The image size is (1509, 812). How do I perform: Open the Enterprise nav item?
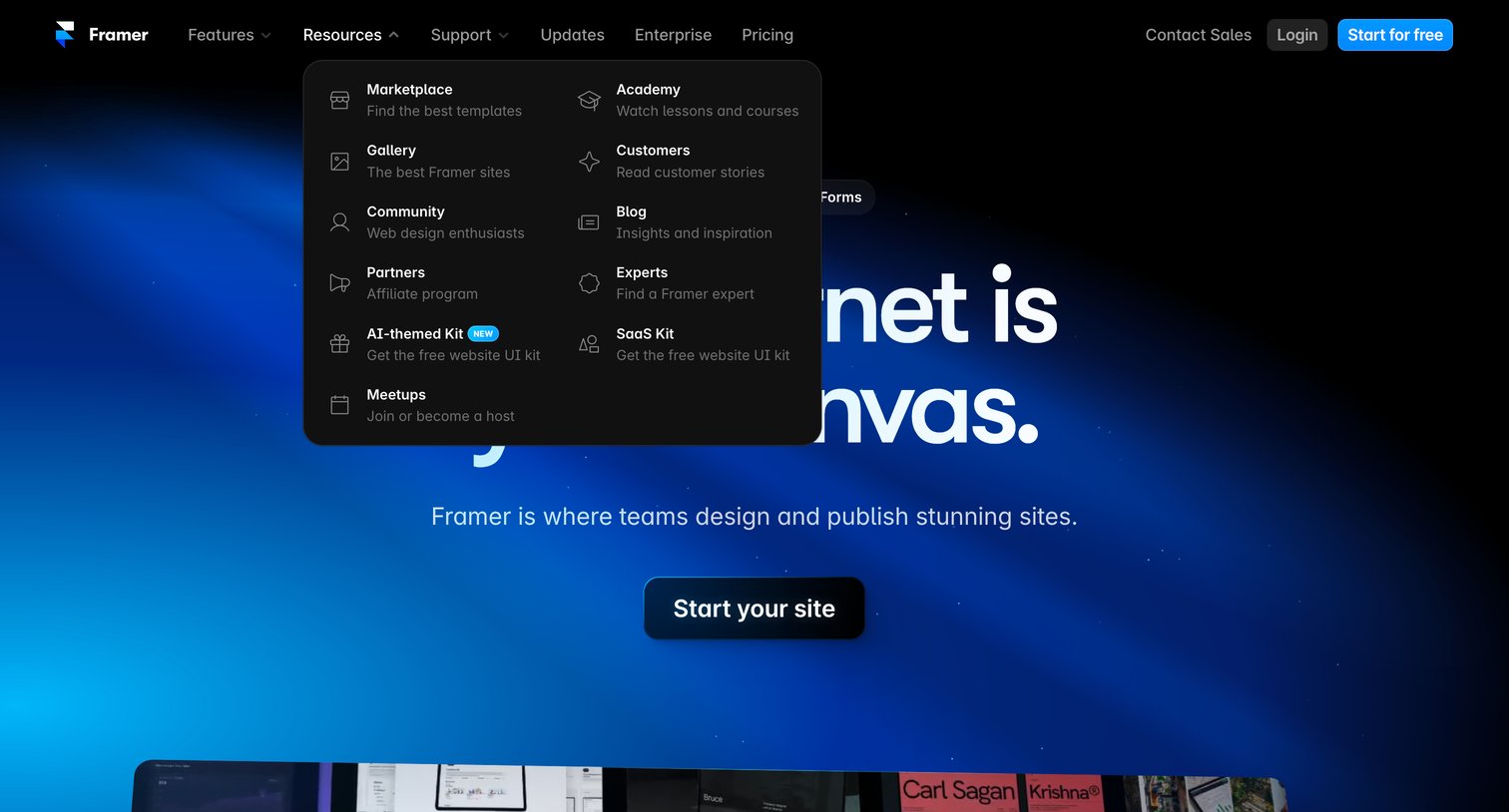tap(673, 35)
